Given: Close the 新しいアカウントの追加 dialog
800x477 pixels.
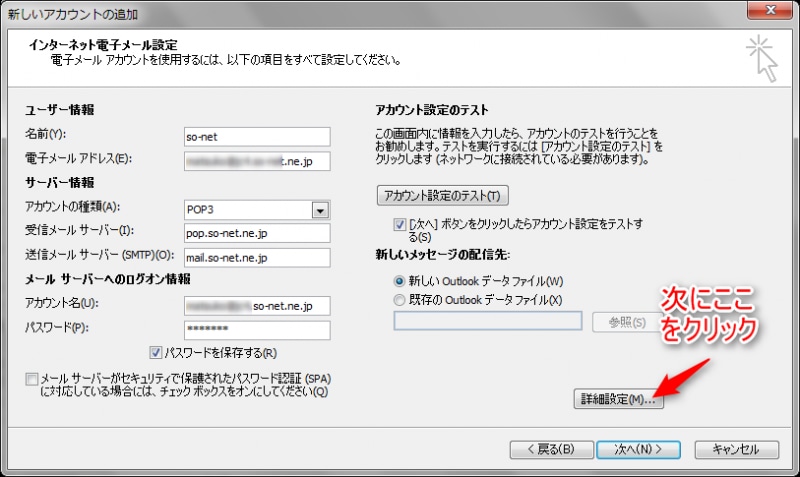Looking at the screenshot, I should 770,10.
